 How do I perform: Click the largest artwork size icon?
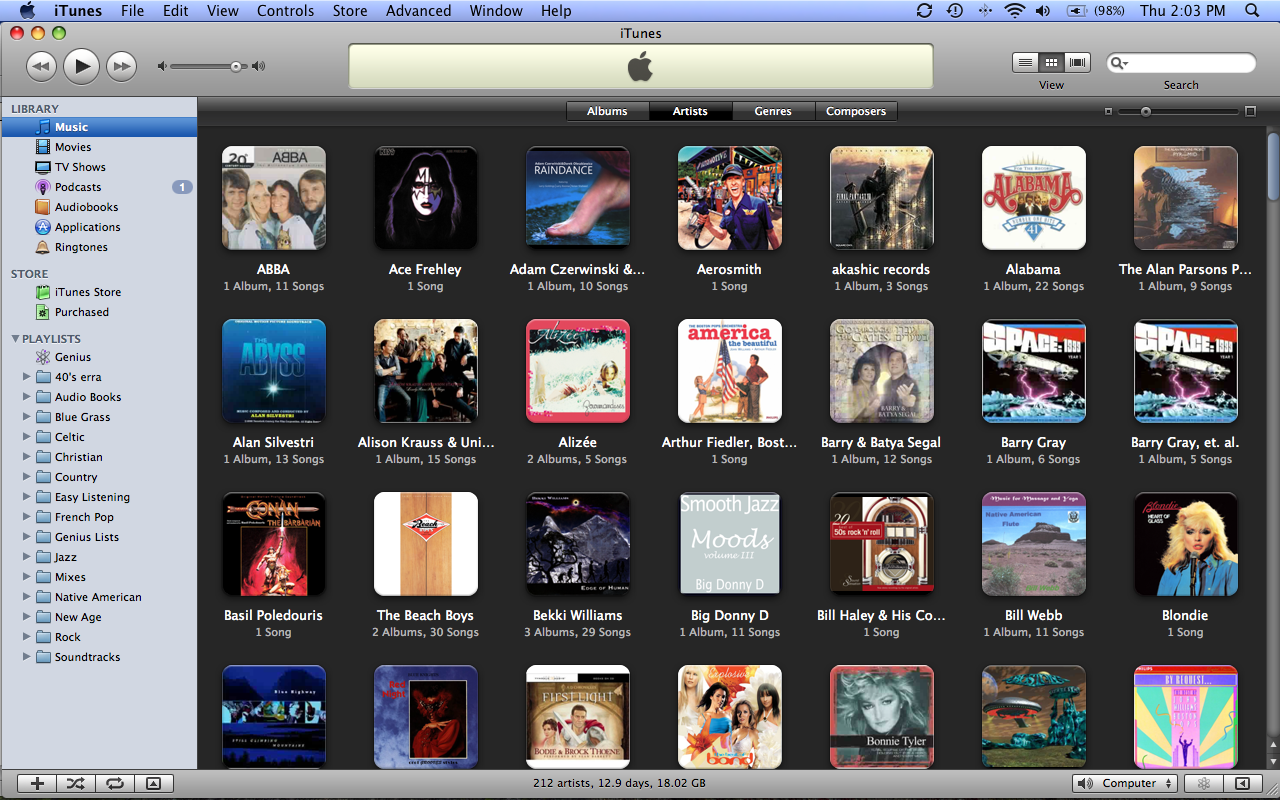(1250, 111)
